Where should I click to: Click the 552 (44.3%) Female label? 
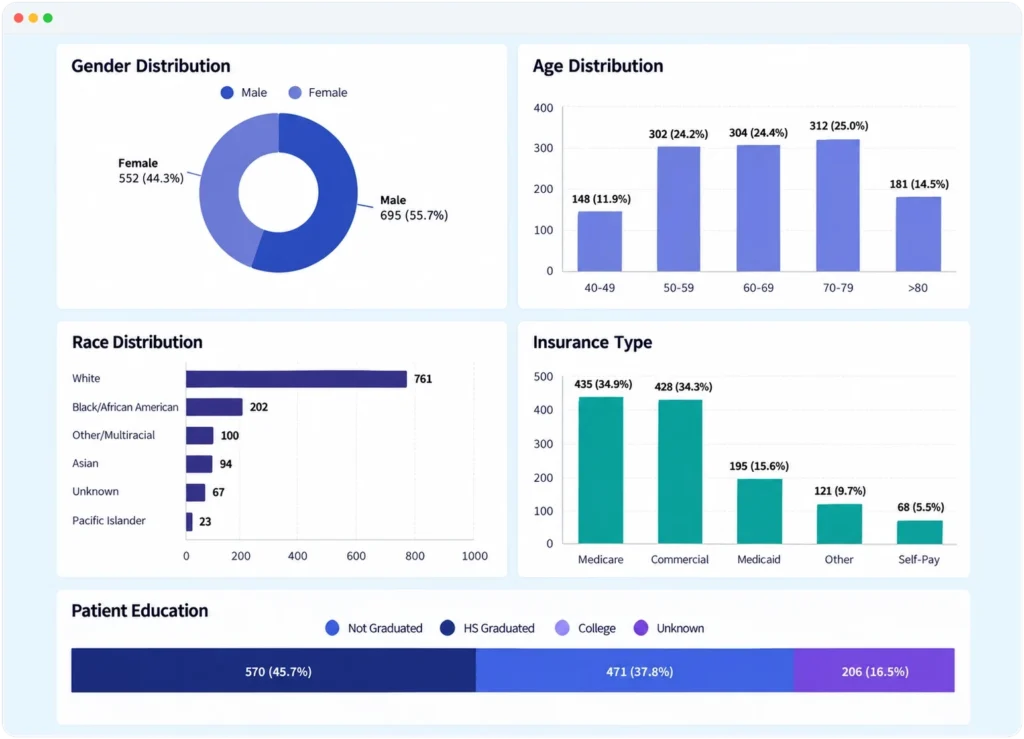coord(151,178)
